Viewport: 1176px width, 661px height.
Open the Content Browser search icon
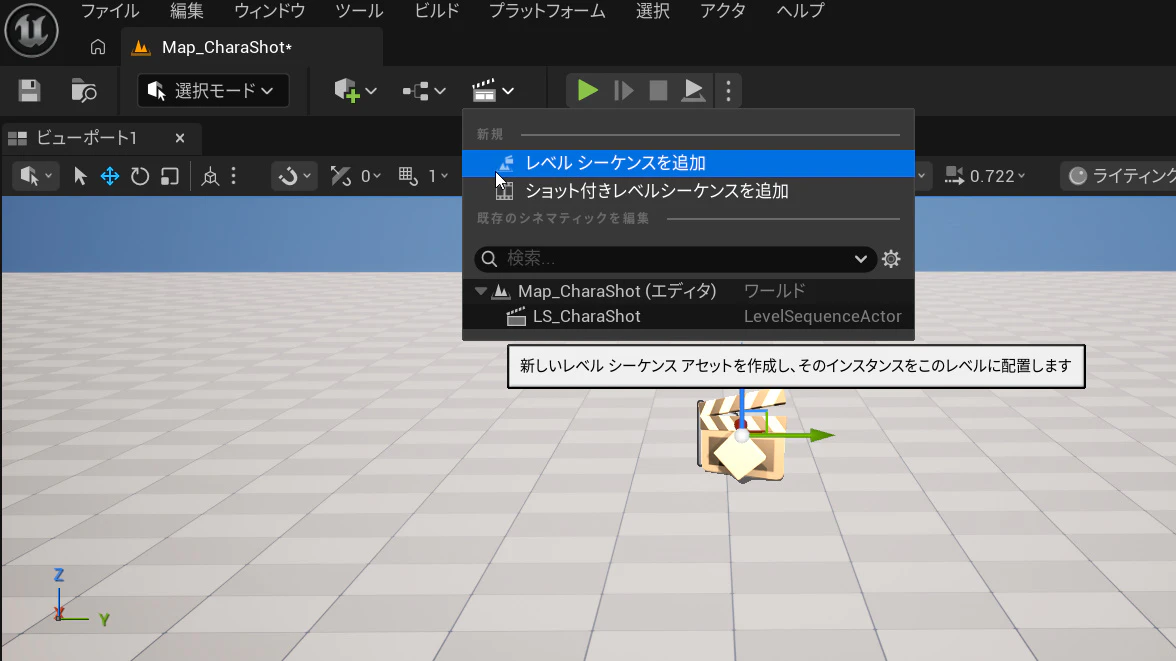coord(84,91)
